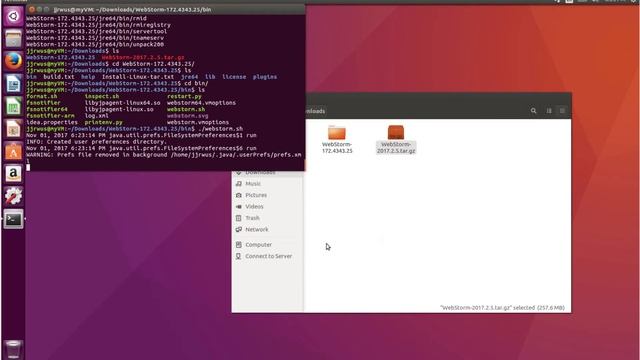Click 'idea.properties' in terminal listing

(x=52, y=122)
